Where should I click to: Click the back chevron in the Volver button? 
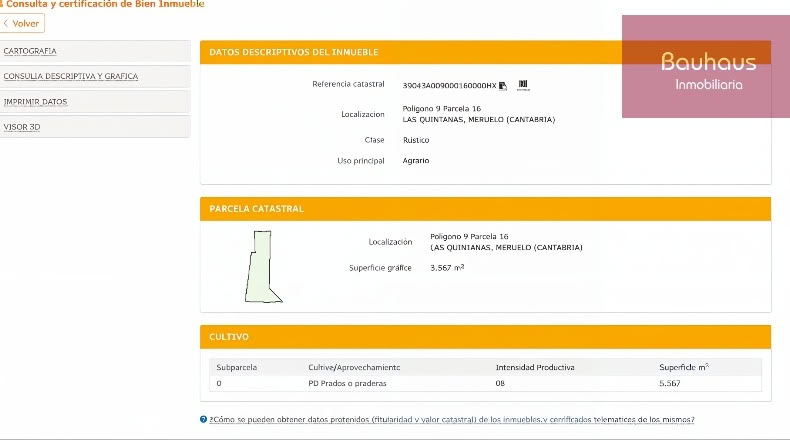[6, 23]
